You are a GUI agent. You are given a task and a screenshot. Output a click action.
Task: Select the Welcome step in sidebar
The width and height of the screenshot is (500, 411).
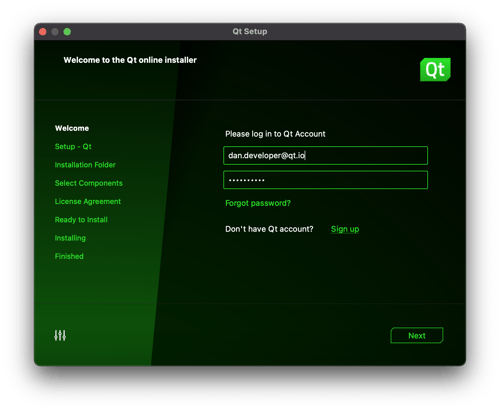coord(72,128)
